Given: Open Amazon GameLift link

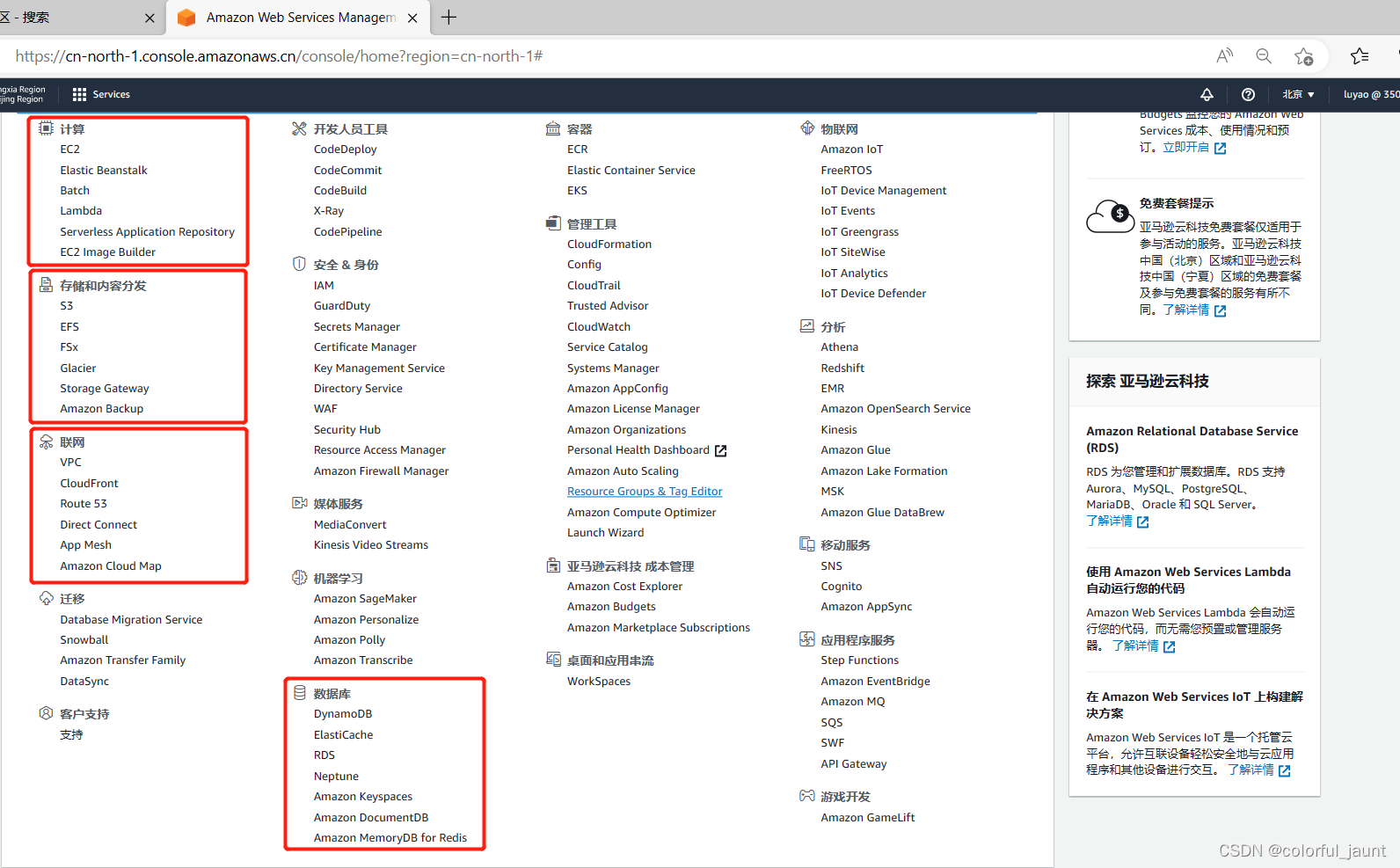Looking at the screenshot, I should [x=868, y=818].
